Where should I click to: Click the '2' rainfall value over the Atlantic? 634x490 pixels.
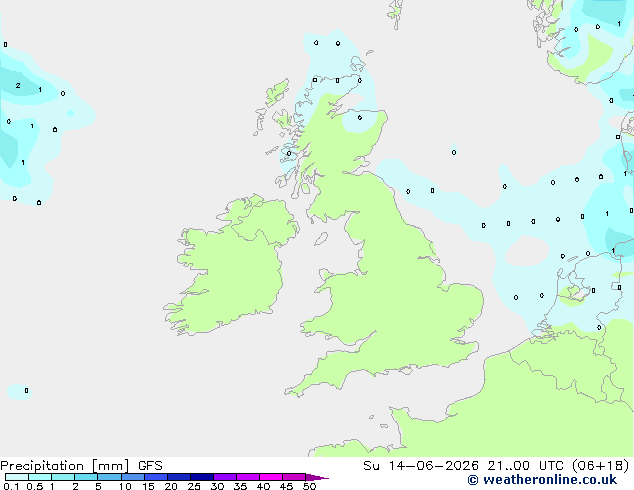point(18,85)
